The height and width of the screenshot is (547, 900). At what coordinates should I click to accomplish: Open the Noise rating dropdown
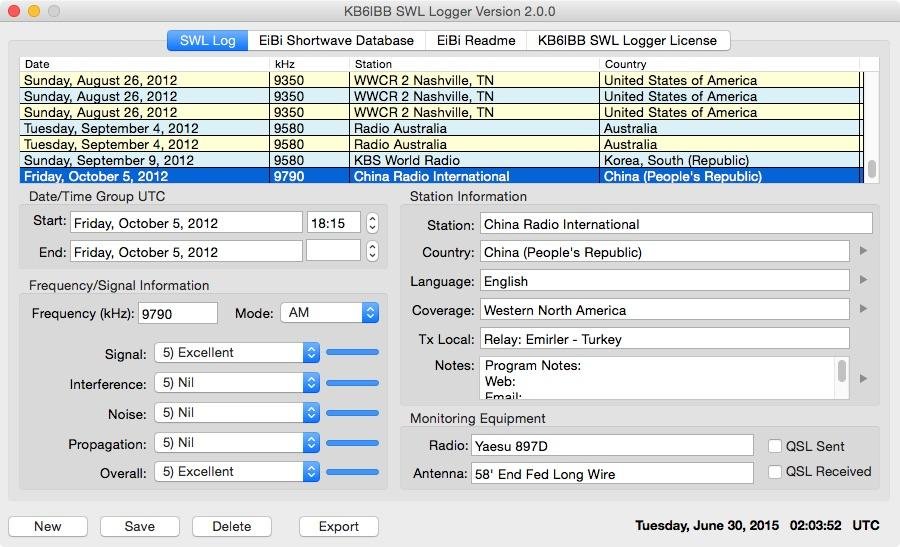[236, 412]
